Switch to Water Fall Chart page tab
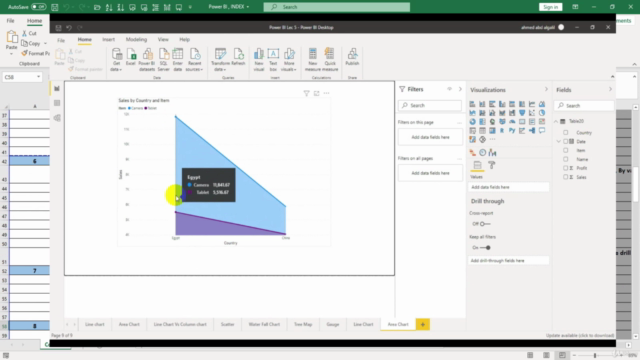 pyautogui.click(x=264, y=324)
